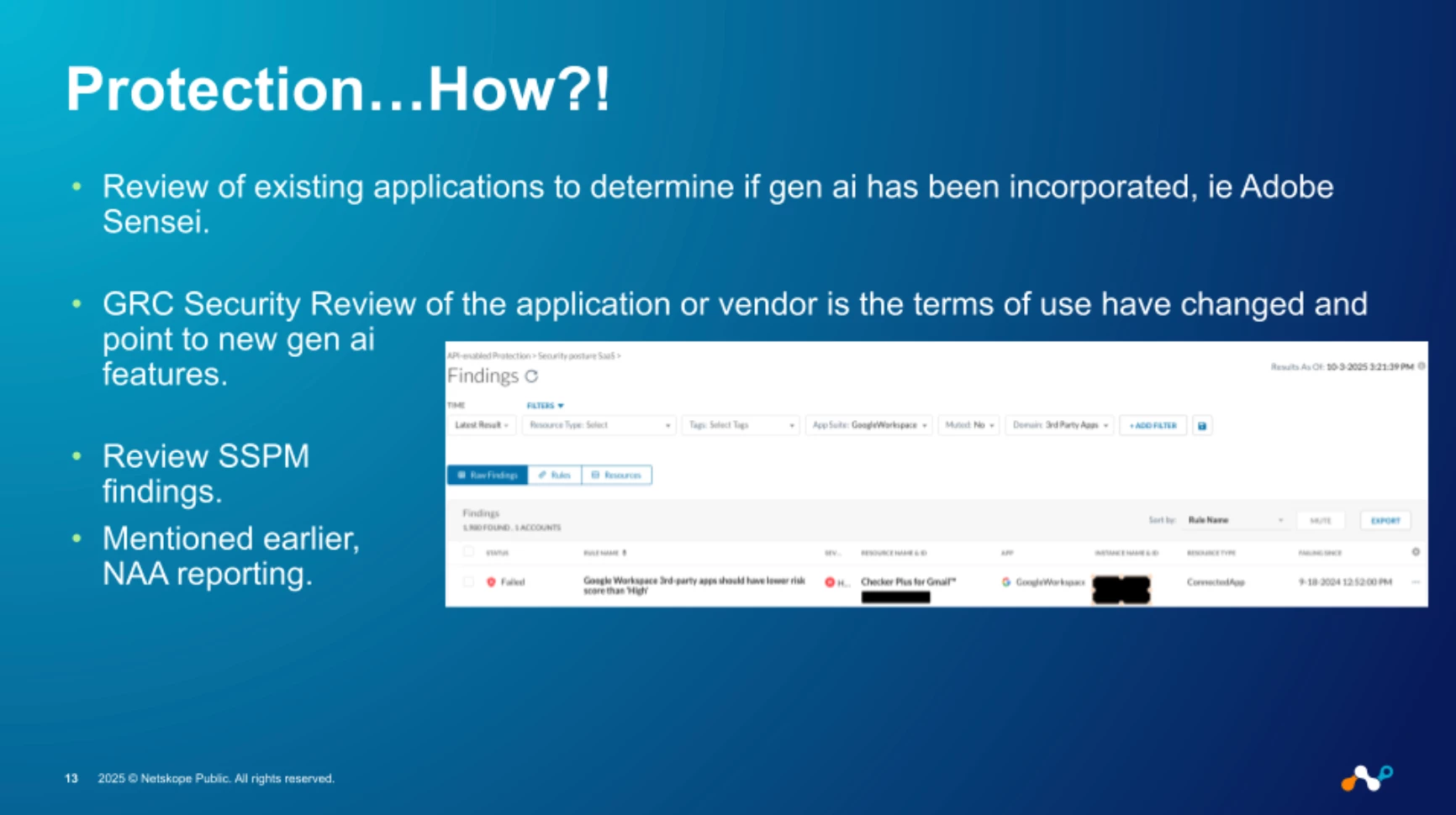Click the 9-18-2024 12:52:00 PM timestamp
Screen dimensions: 1456x815
[1345, 581]
